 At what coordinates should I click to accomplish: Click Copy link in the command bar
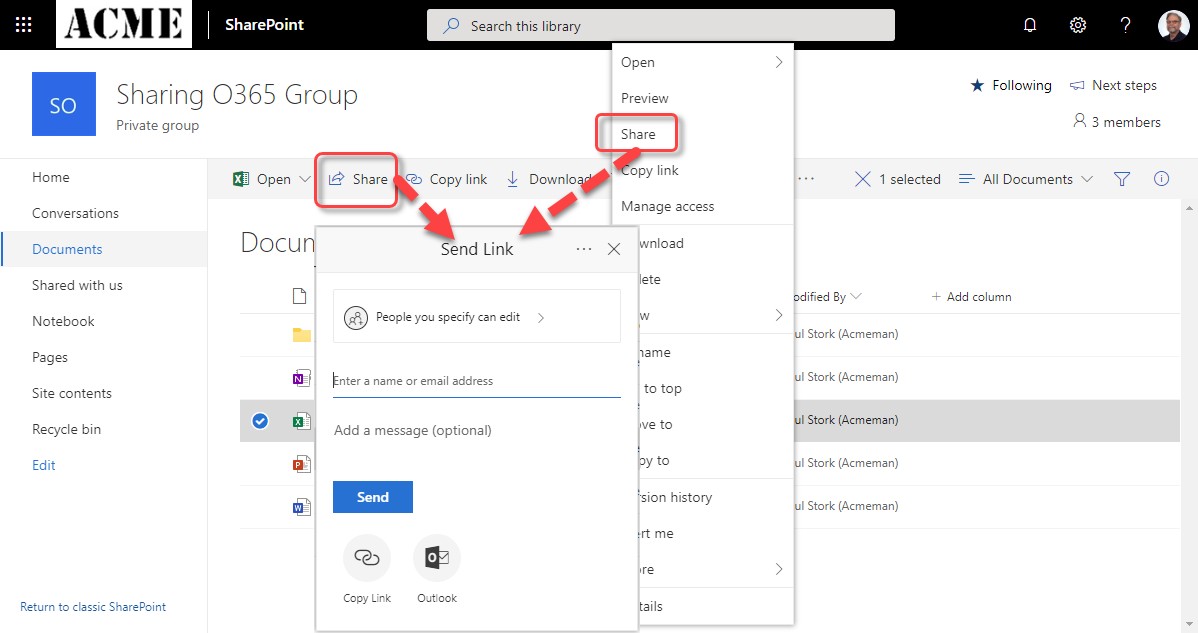pos(446,179)
